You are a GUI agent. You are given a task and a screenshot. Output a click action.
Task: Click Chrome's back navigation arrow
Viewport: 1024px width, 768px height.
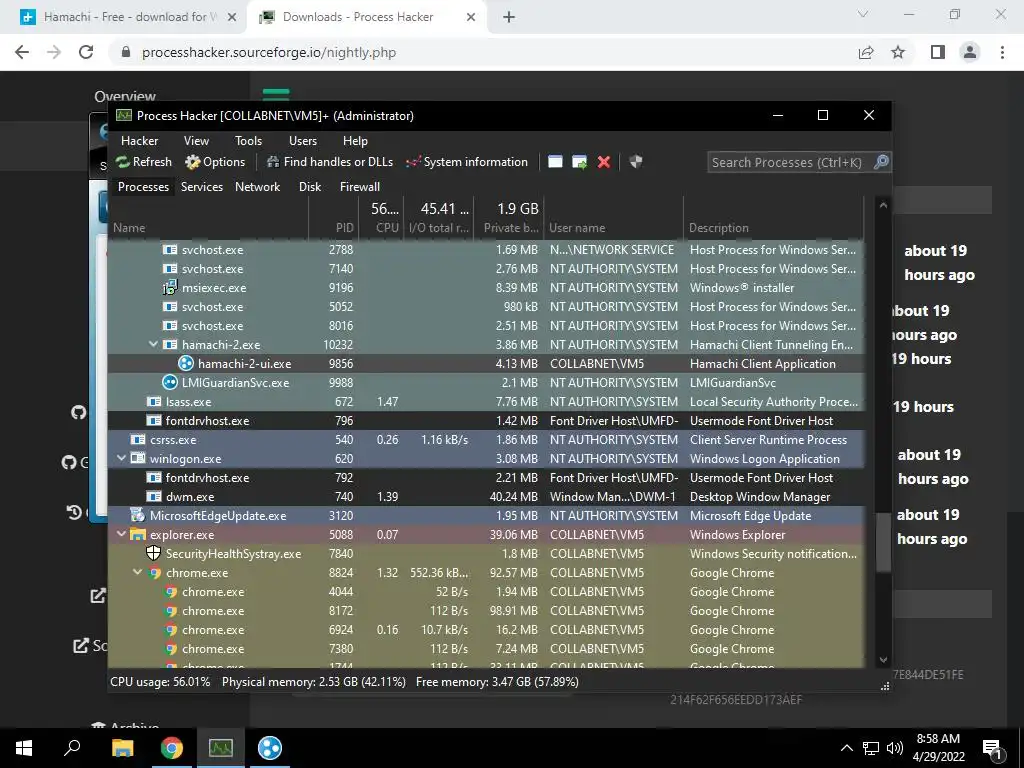click(x=22, y=52)
